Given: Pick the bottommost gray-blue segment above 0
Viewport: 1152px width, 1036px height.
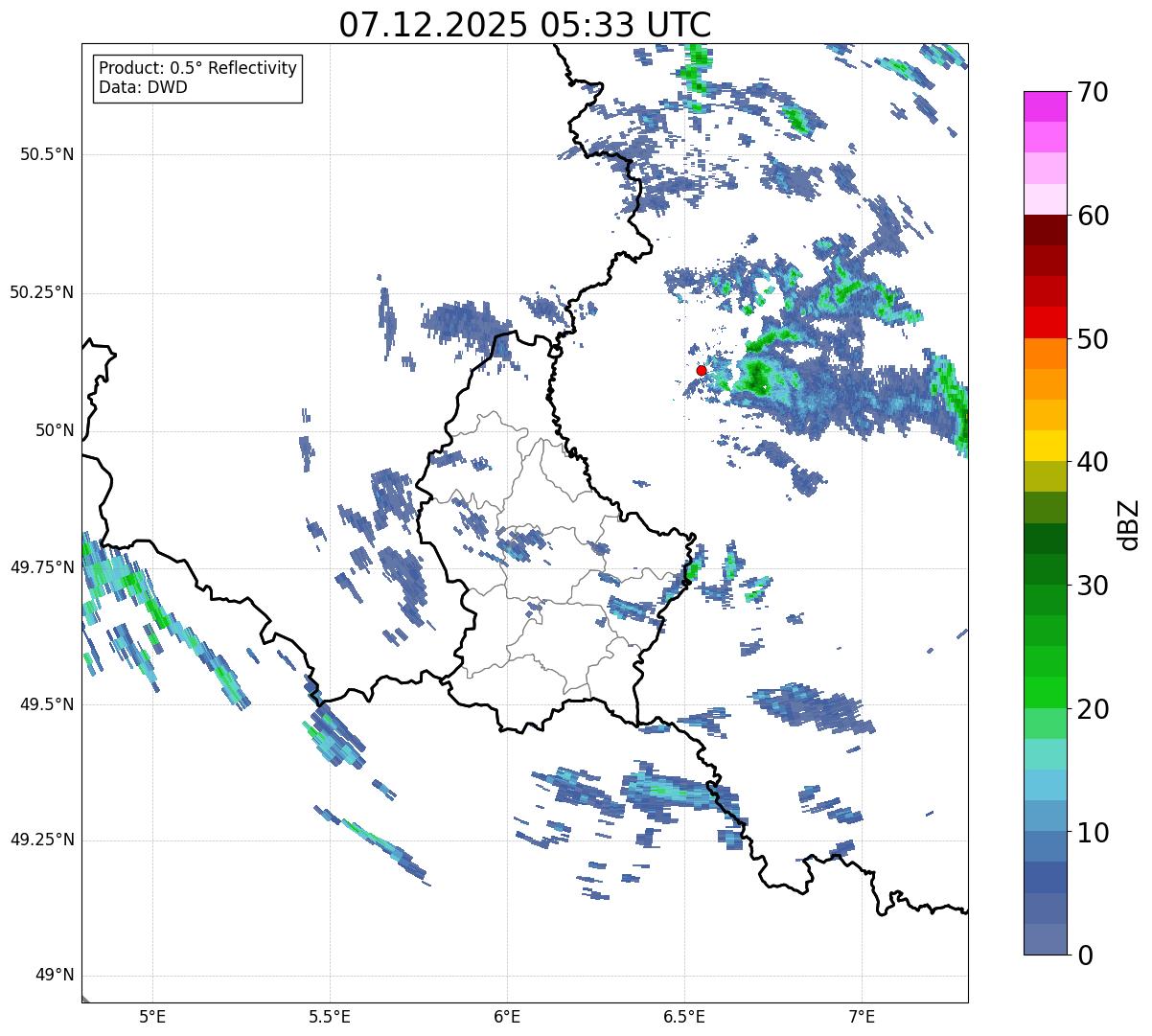Looking at the screenshot, I should (x=1046, y=939).
